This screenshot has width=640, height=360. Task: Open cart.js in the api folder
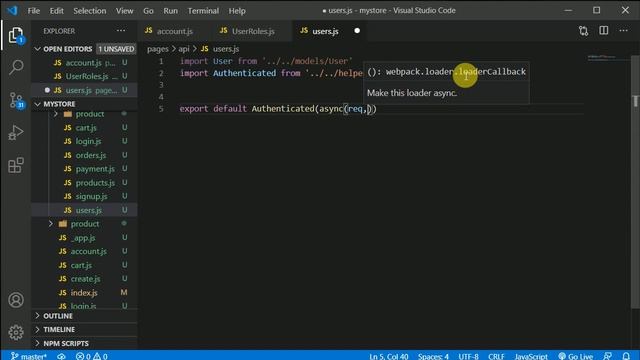pyautogui.click(x=86, y=128)
